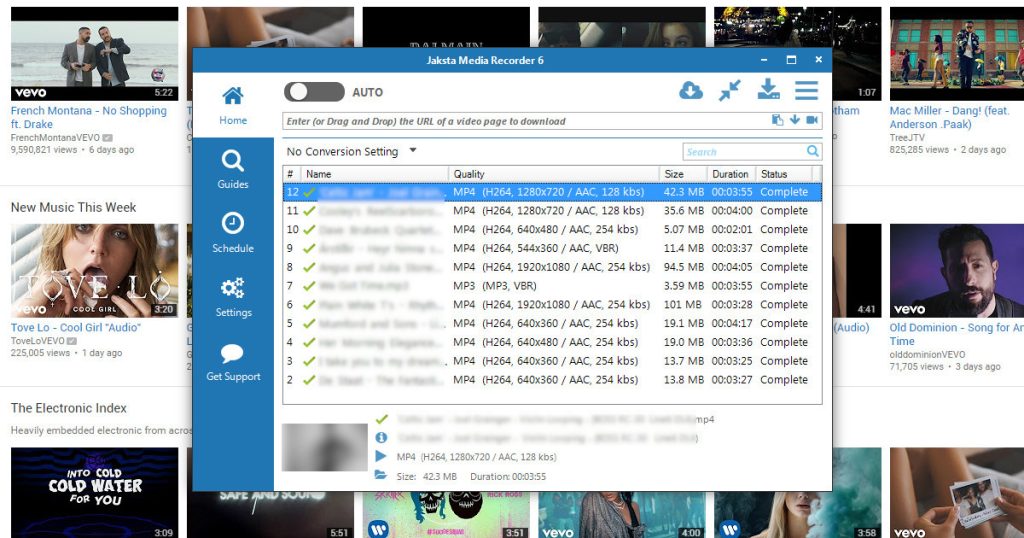Open the Guides tab in sidebar

click(x=233, y=169)
